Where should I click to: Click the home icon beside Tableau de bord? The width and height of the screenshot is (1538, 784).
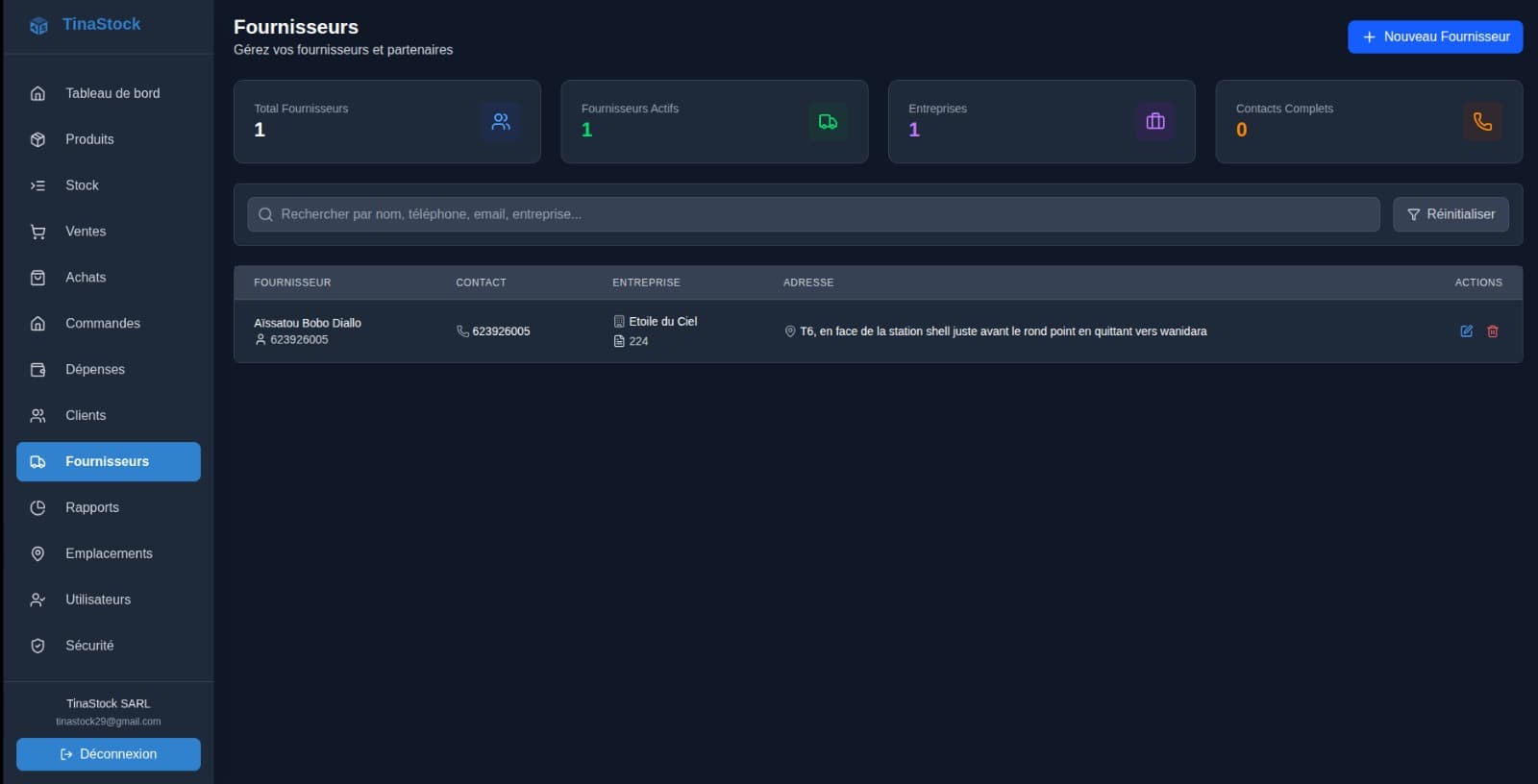tap(37, 93)
